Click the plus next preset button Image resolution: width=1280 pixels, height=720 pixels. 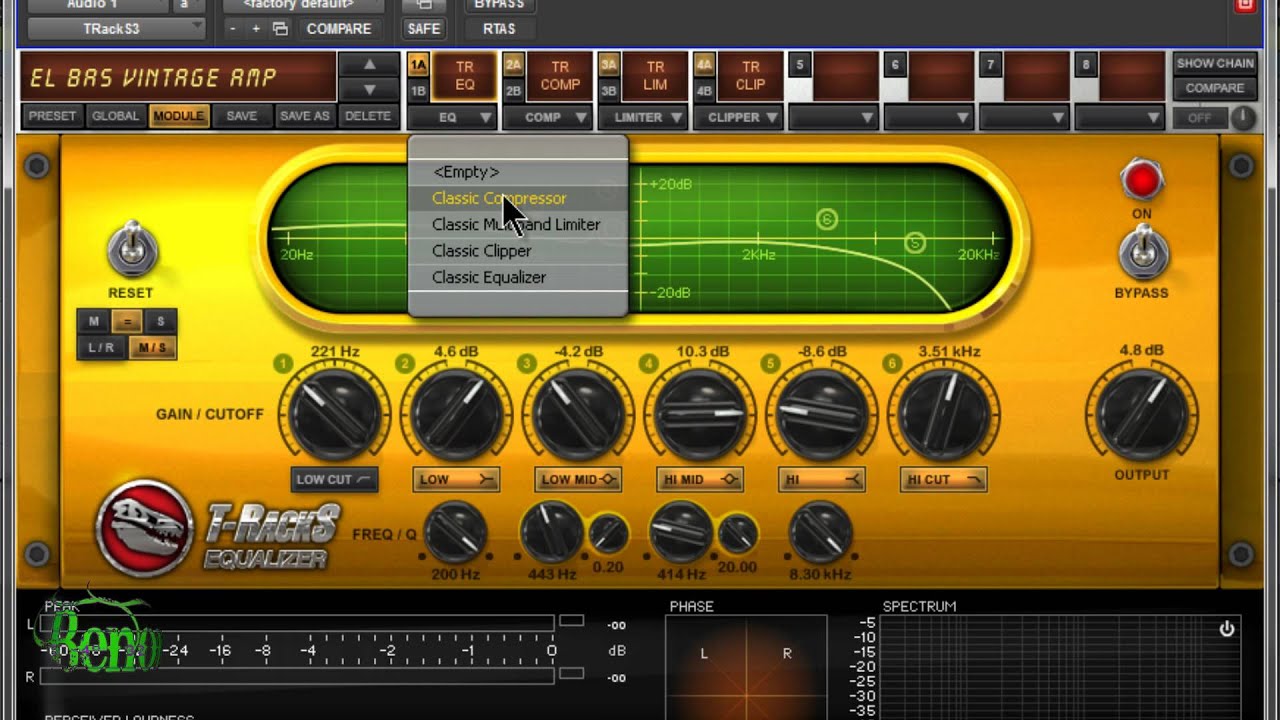[256, 29]
